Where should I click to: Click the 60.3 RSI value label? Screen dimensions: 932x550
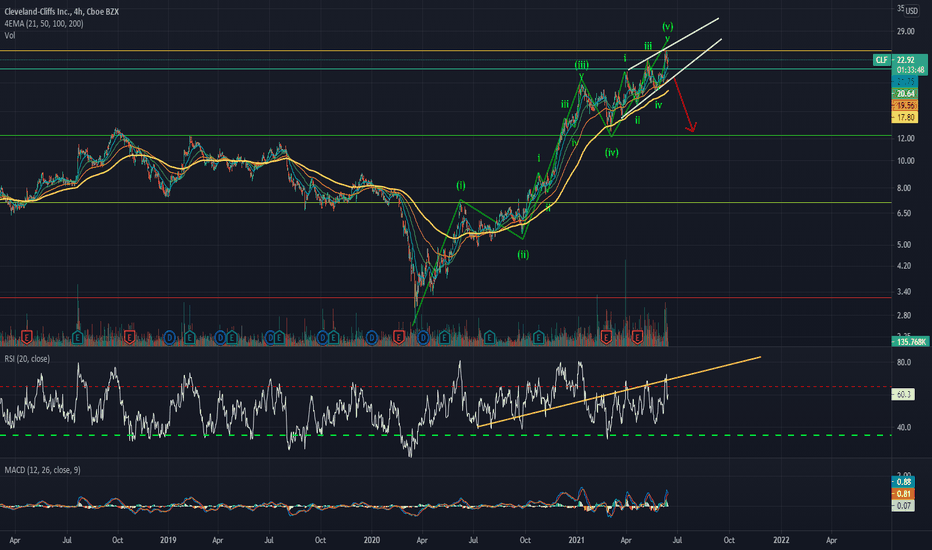coord(903,394)
